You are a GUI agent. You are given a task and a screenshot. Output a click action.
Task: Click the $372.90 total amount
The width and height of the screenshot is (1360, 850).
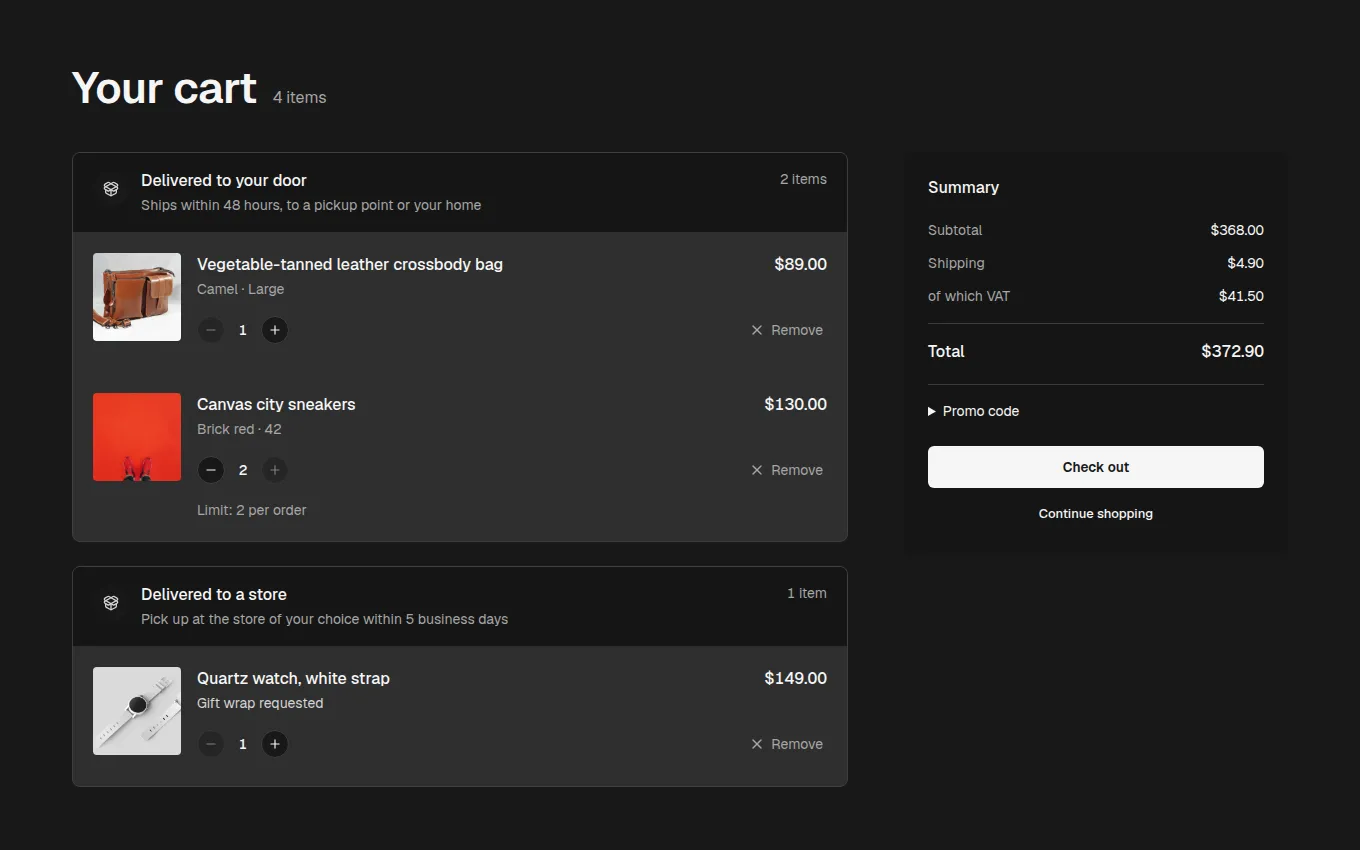point(1232,351)
